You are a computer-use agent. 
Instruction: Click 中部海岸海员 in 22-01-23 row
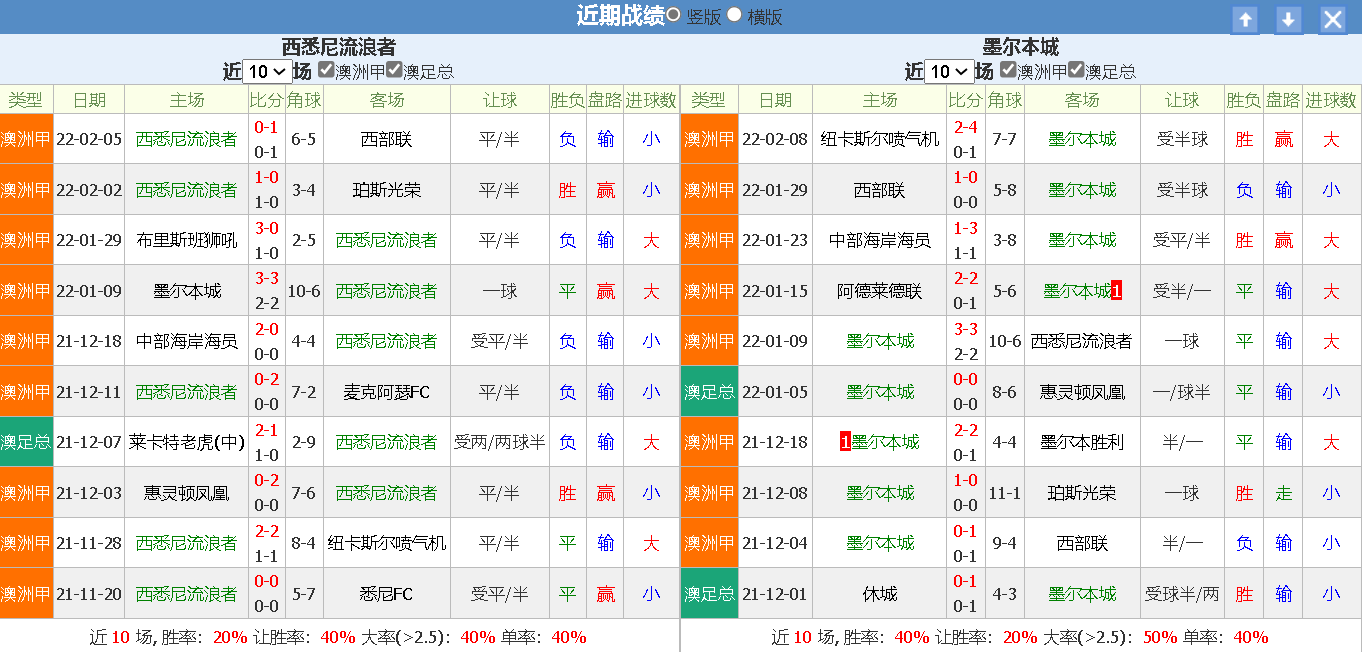click(x=880, y=240)
